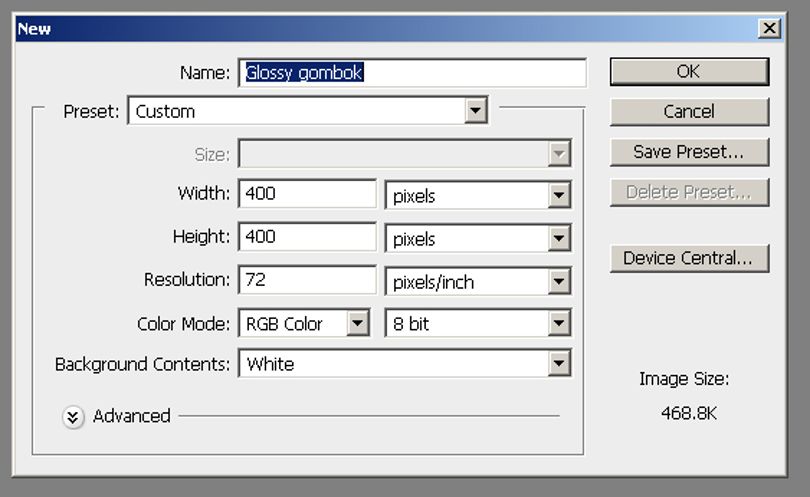The image size is (810, 497).
Task: Click the disabled Size dropdown arrow
Action: point(559,153)
